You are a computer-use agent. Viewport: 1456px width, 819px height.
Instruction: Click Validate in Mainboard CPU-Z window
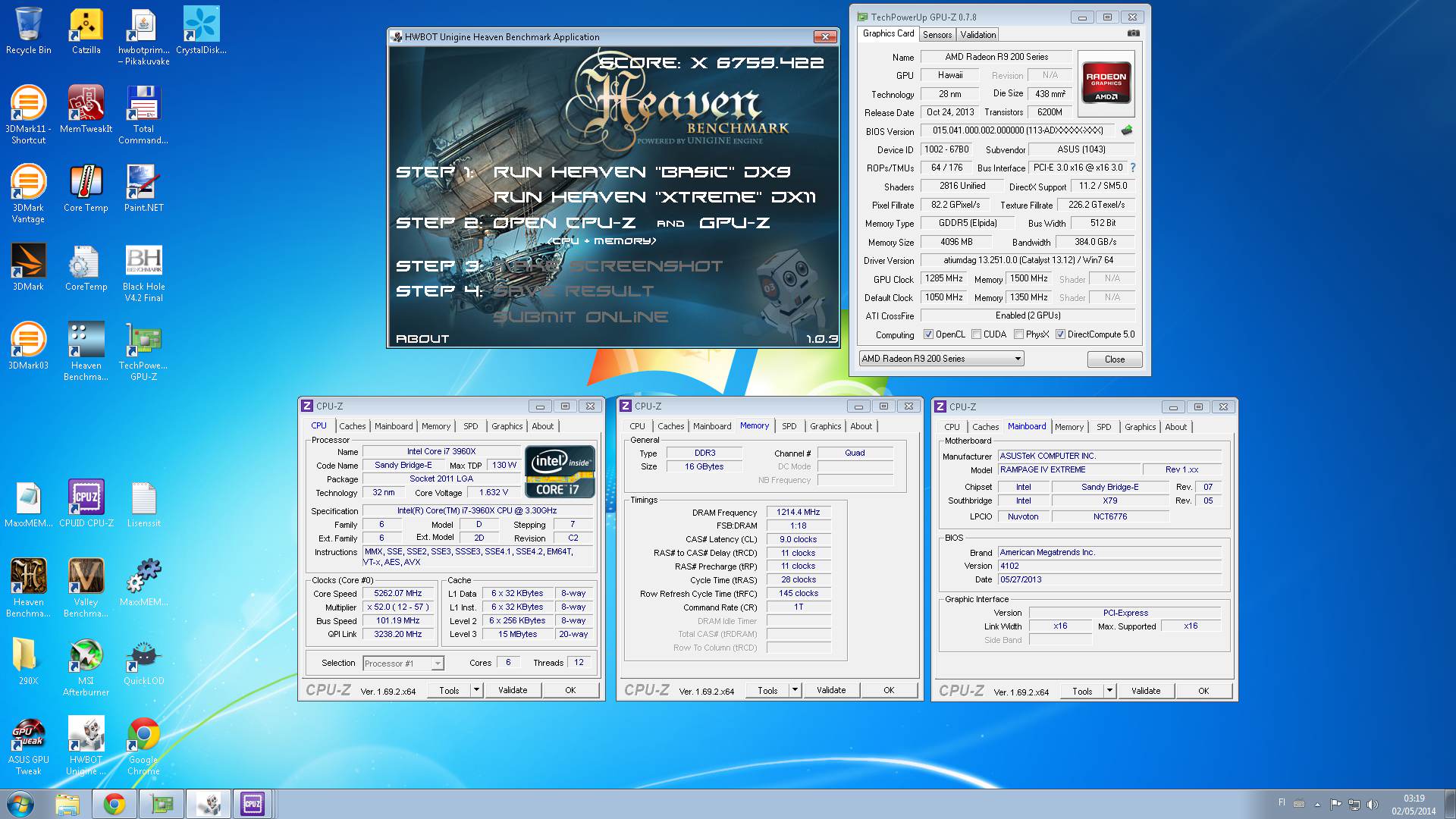pos(1146,691)
